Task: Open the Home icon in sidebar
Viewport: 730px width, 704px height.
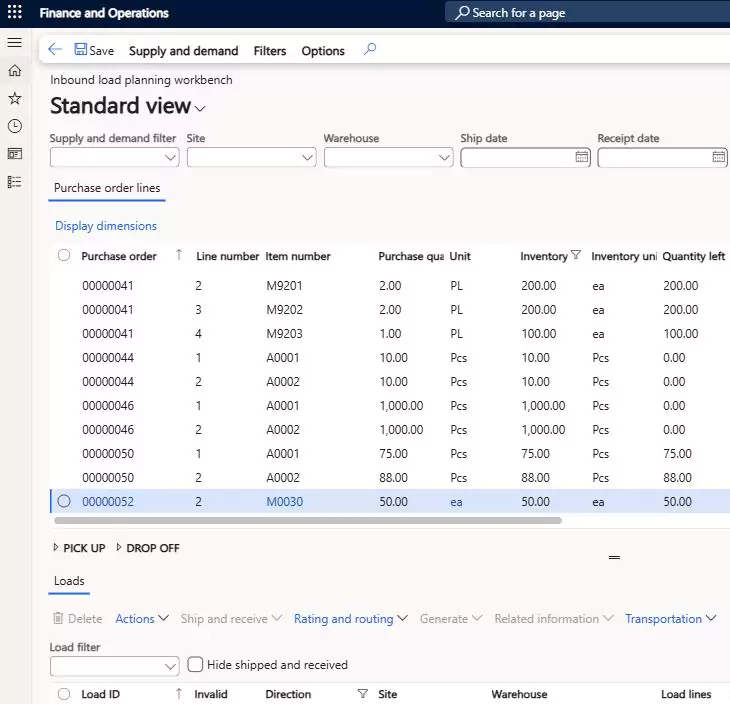Action: 14,71
